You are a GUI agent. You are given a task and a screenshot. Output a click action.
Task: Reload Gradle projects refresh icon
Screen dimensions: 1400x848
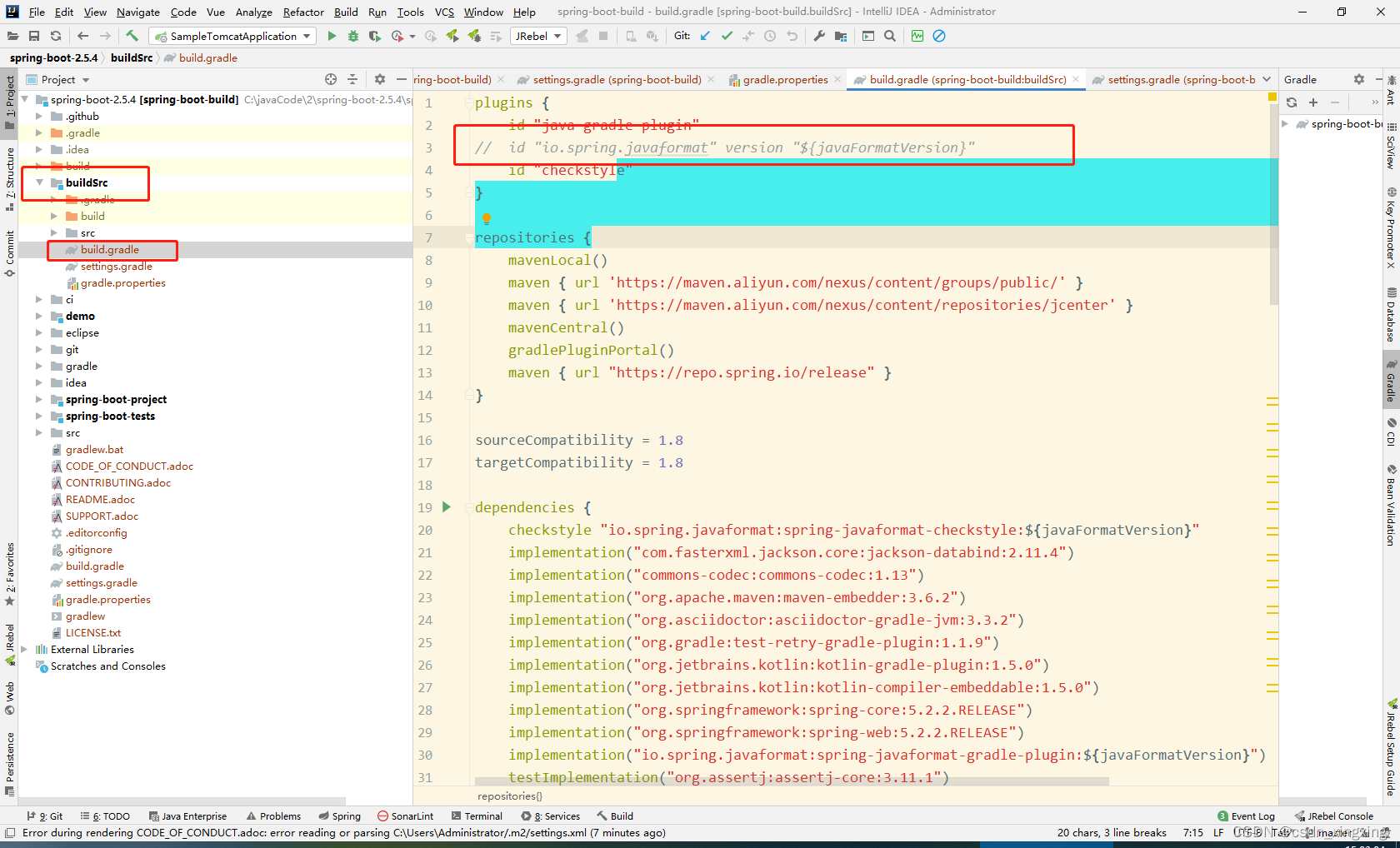1292,102
